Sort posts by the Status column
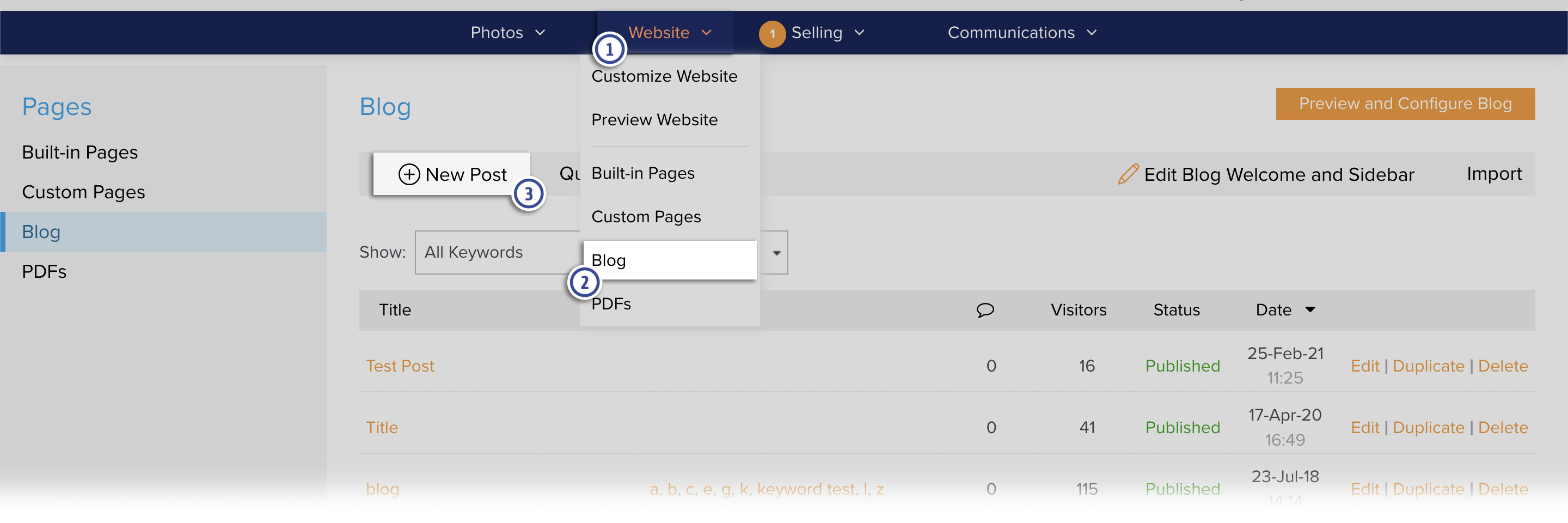1568x523 pixels. coord(1176,310)
